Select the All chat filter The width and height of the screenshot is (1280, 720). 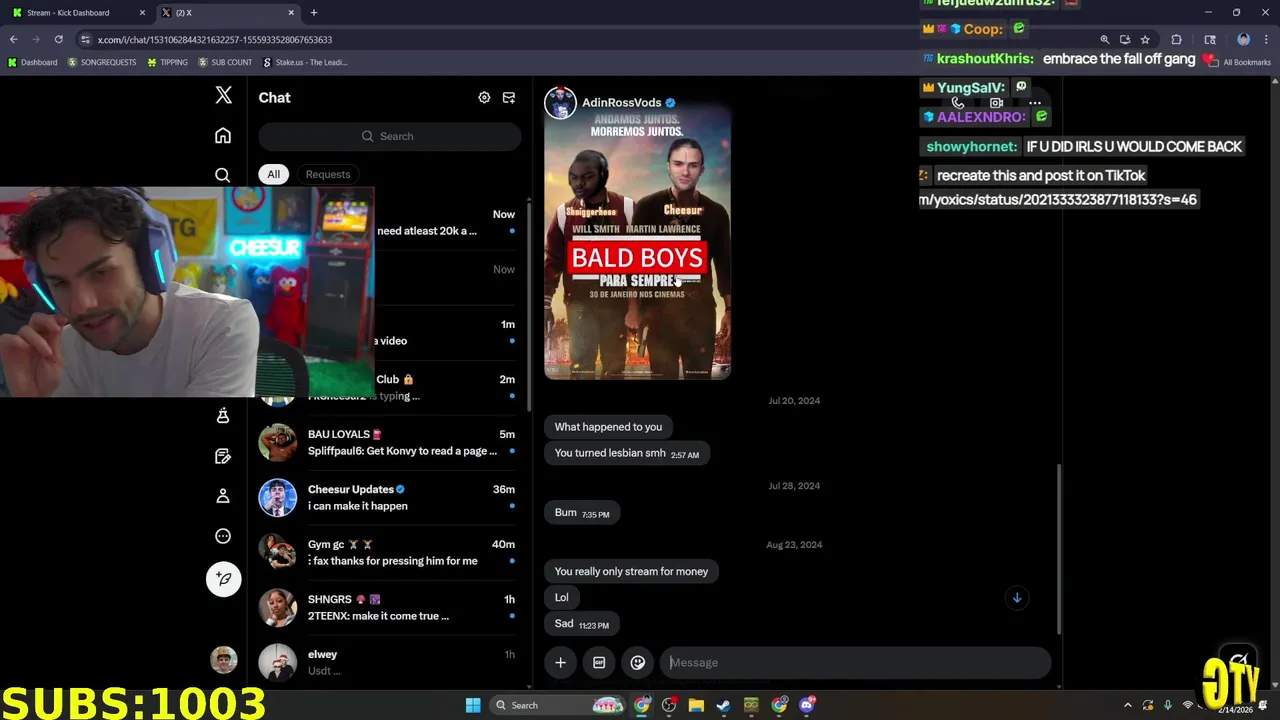point(273,174)
